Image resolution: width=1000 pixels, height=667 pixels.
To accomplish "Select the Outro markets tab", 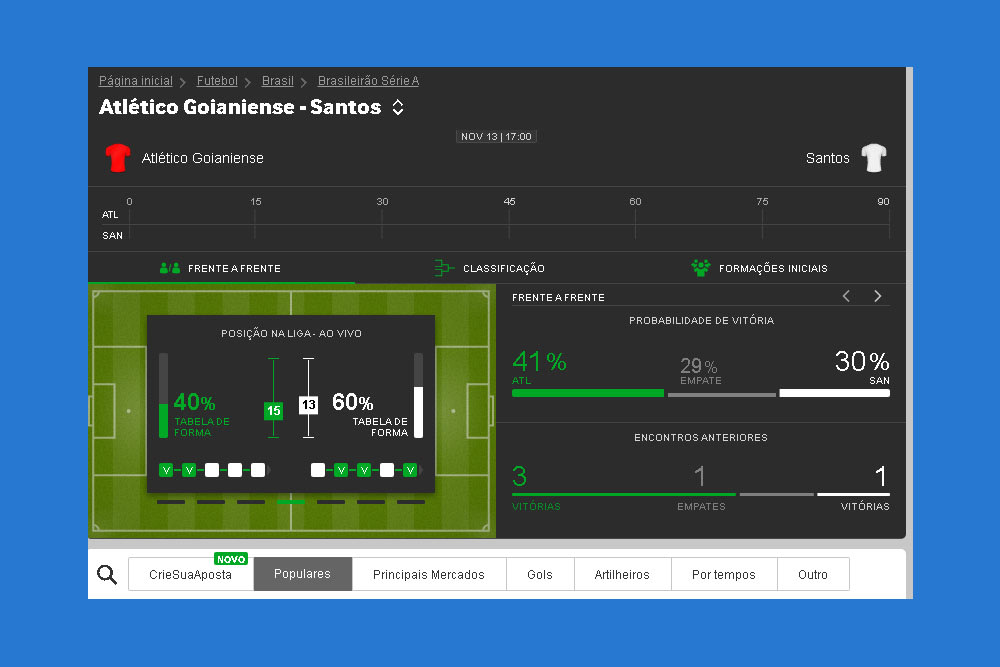I will coord(812,574).
